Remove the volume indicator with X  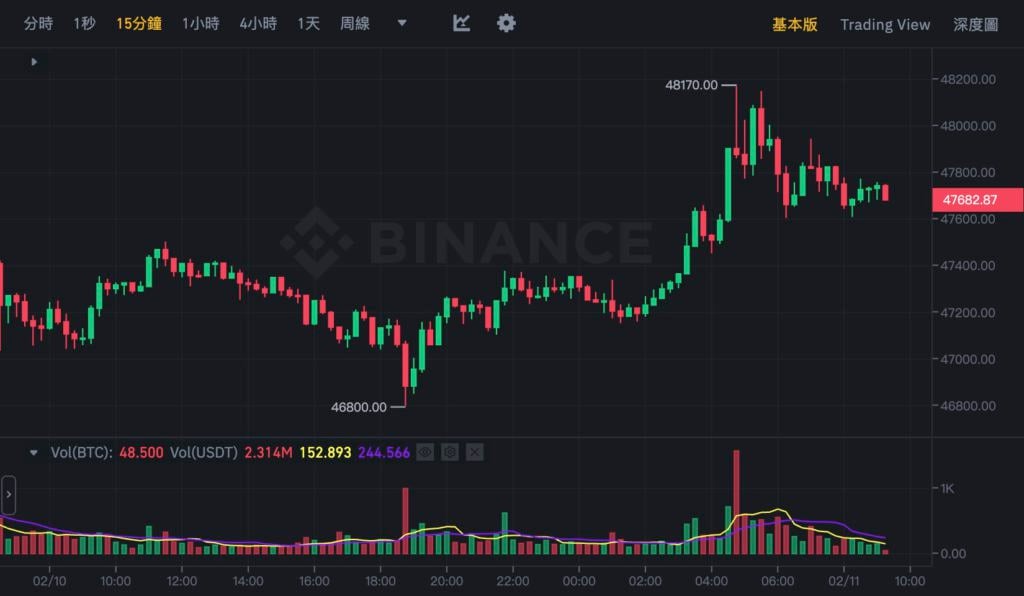[x=474, y=453]
